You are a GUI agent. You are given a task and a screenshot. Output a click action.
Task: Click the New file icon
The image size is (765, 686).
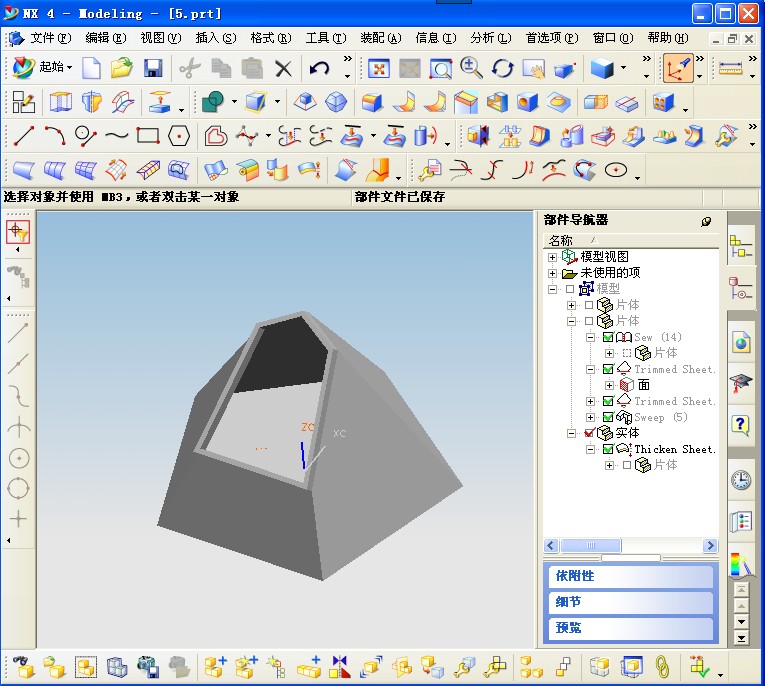(x=91, y=68)
